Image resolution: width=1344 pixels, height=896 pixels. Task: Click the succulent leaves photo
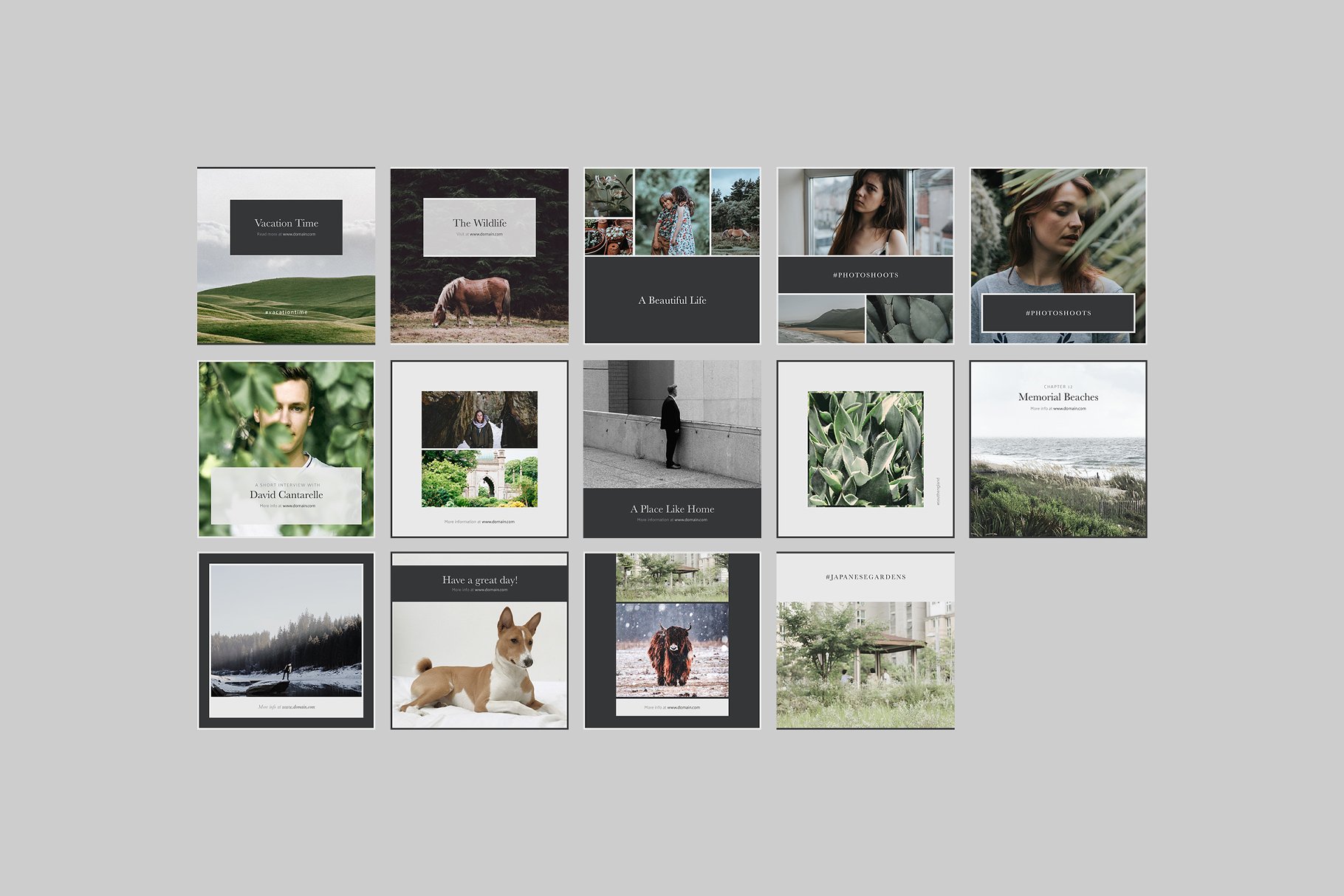click(x=865, y=449)
